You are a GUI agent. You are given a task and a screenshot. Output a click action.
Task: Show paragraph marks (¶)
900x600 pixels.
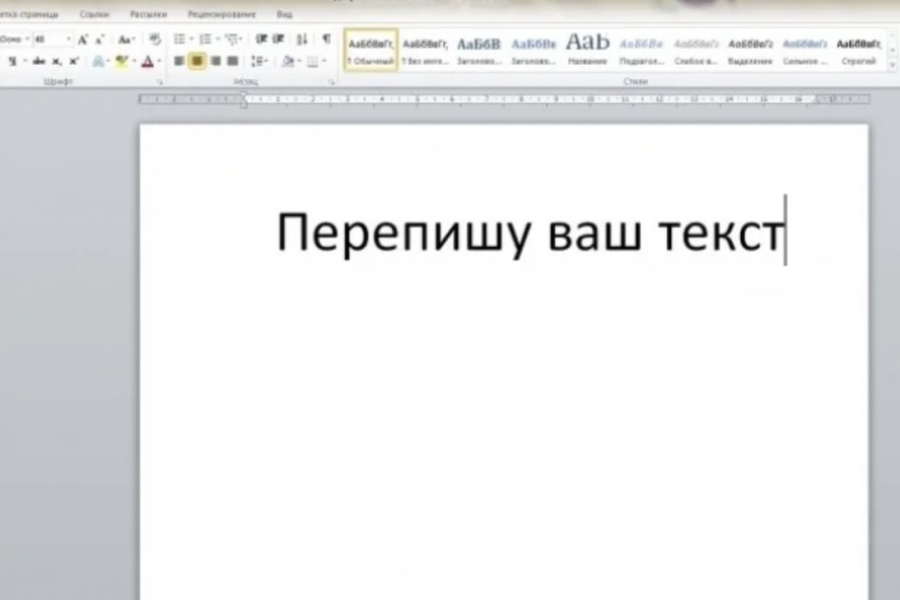coord(326,39)
